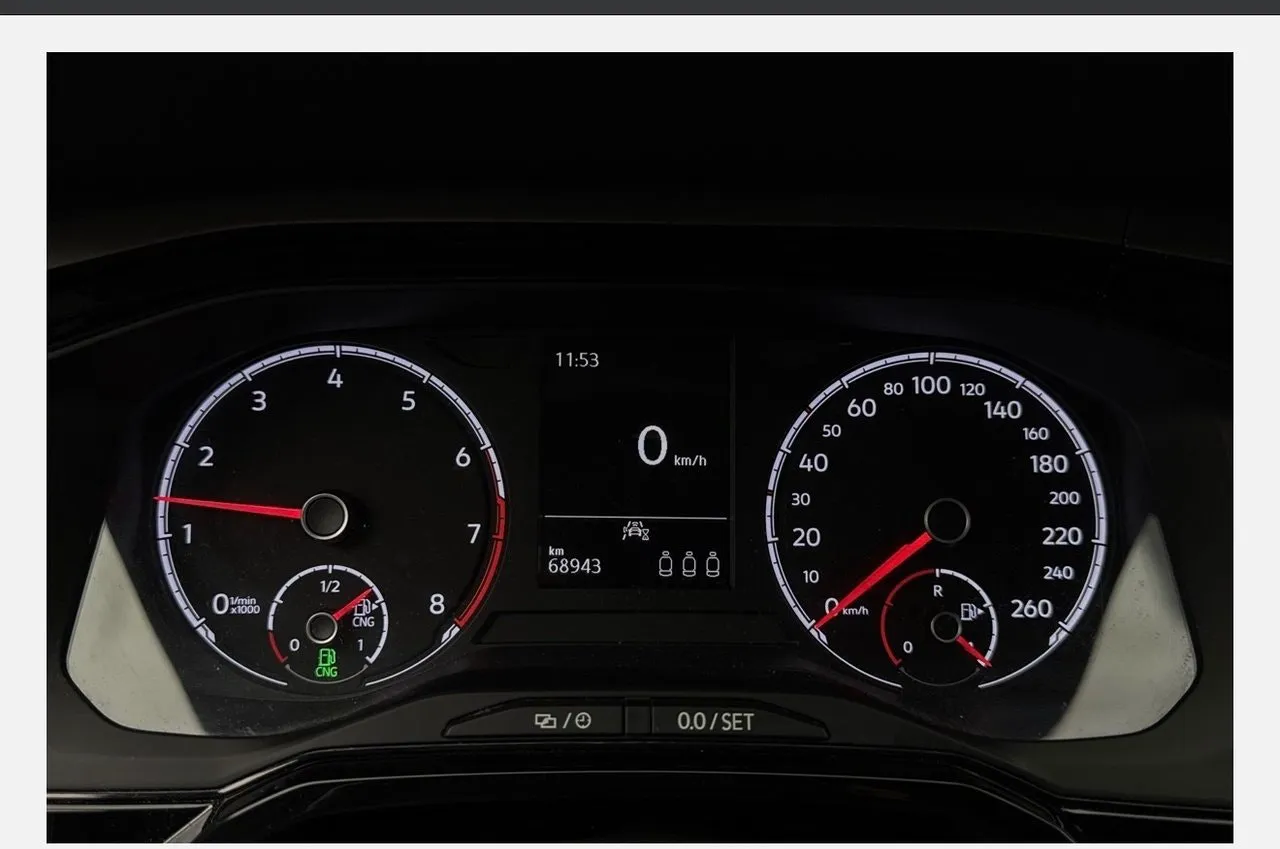Click the leftmost CNG cylinder icon
This screenshot has height=849, width=1280.
pos(666,565)
